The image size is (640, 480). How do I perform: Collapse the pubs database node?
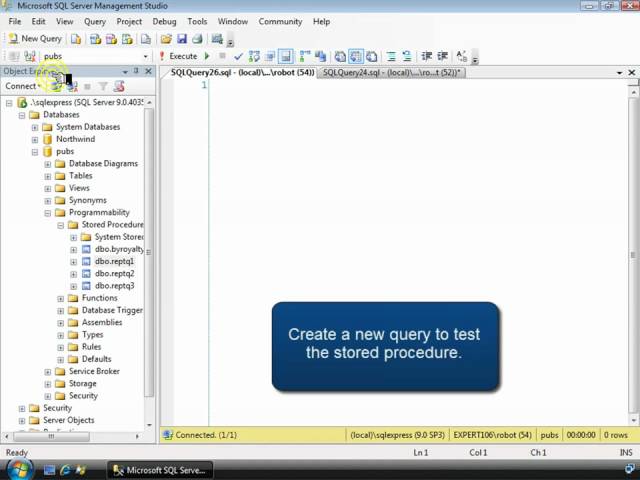35,152
